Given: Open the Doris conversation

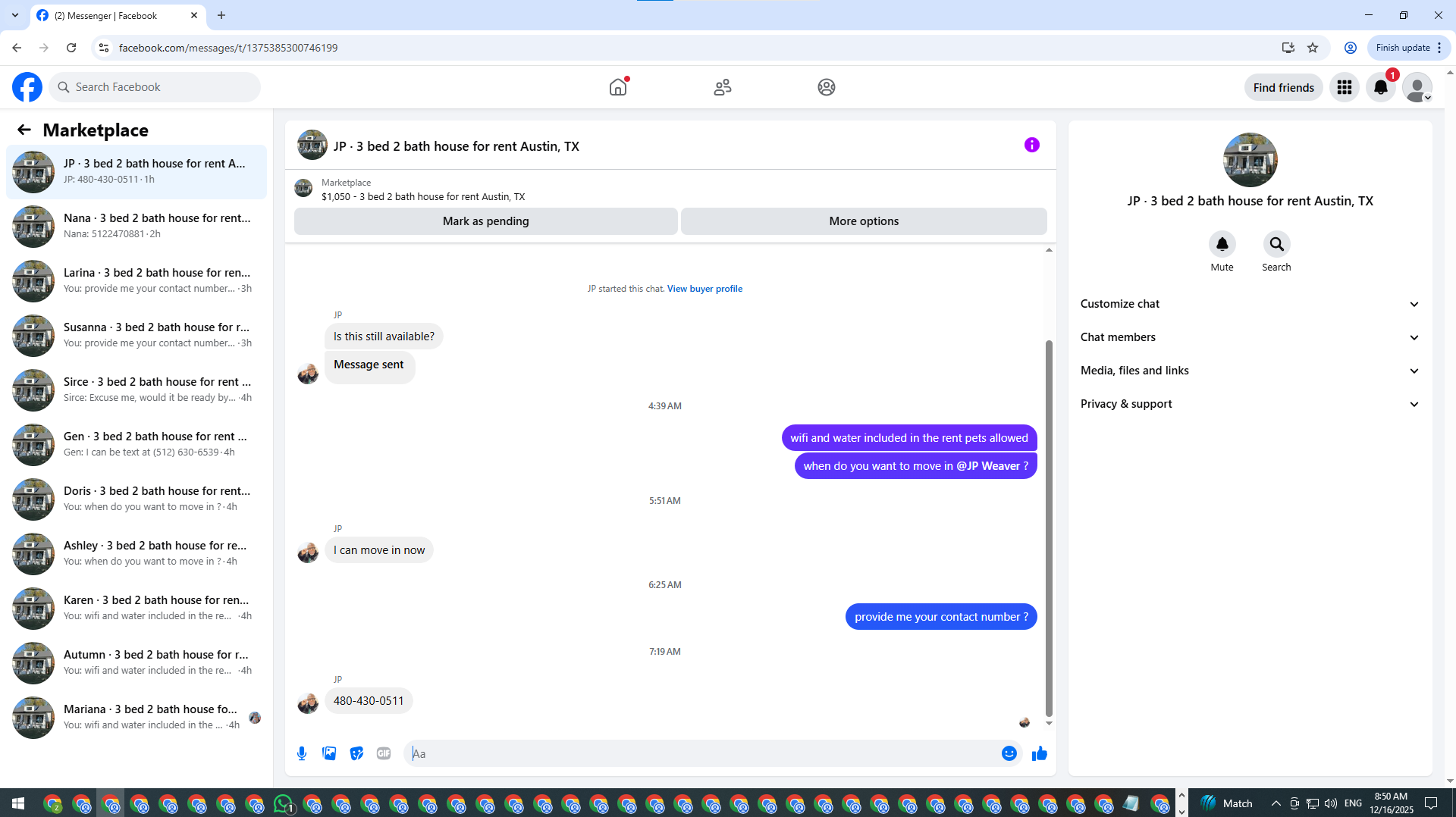Looking at the screenshot, I should (x=136, y=499).
